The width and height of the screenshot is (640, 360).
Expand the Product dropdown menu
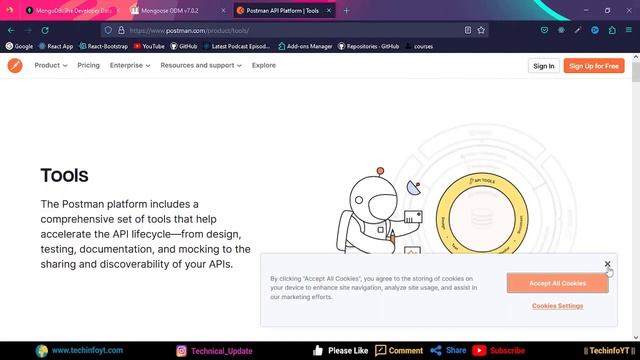pos(51,65)
